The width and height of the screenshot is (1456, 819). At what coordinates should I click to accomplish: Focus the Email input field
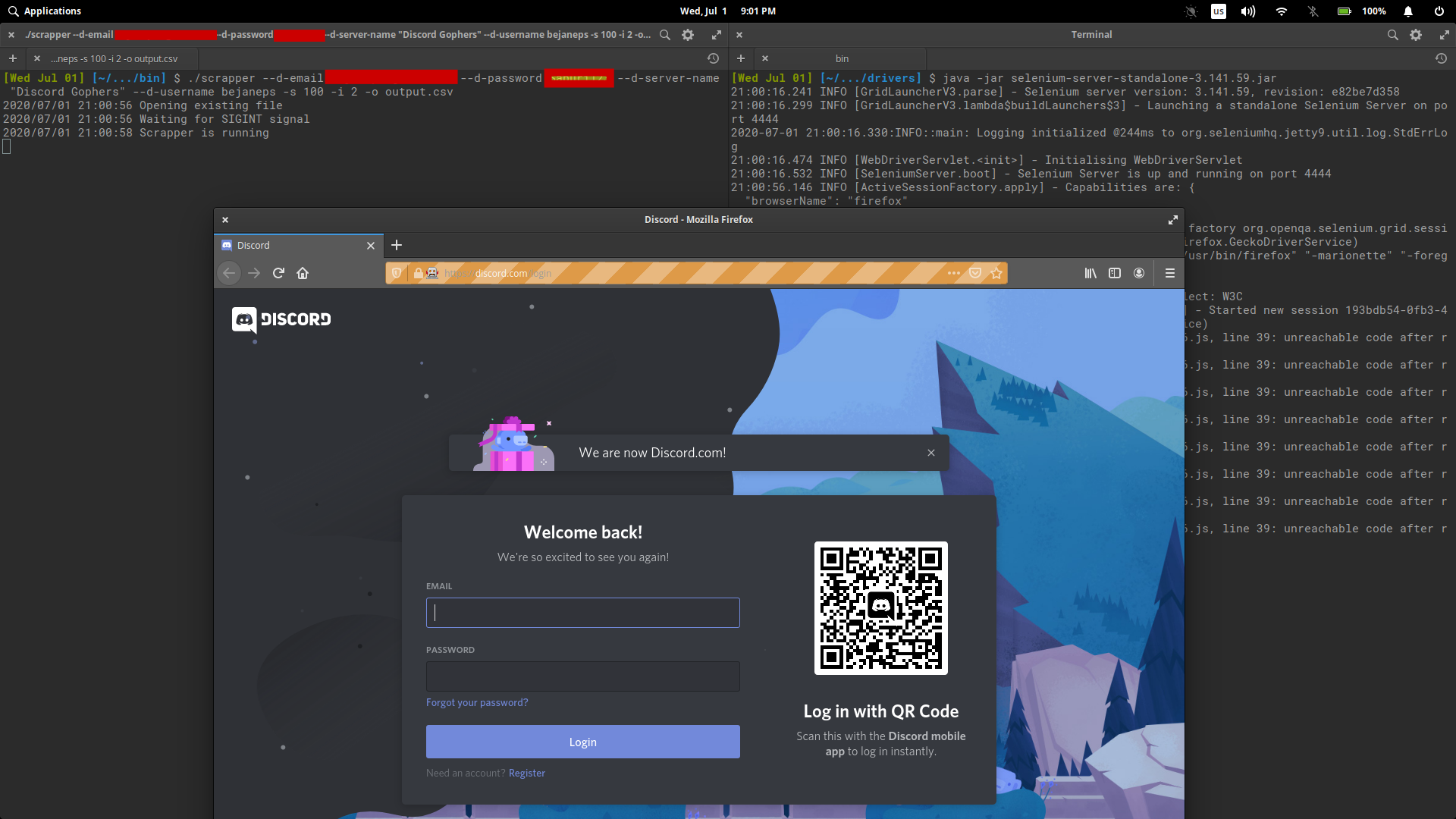(582, 613)
